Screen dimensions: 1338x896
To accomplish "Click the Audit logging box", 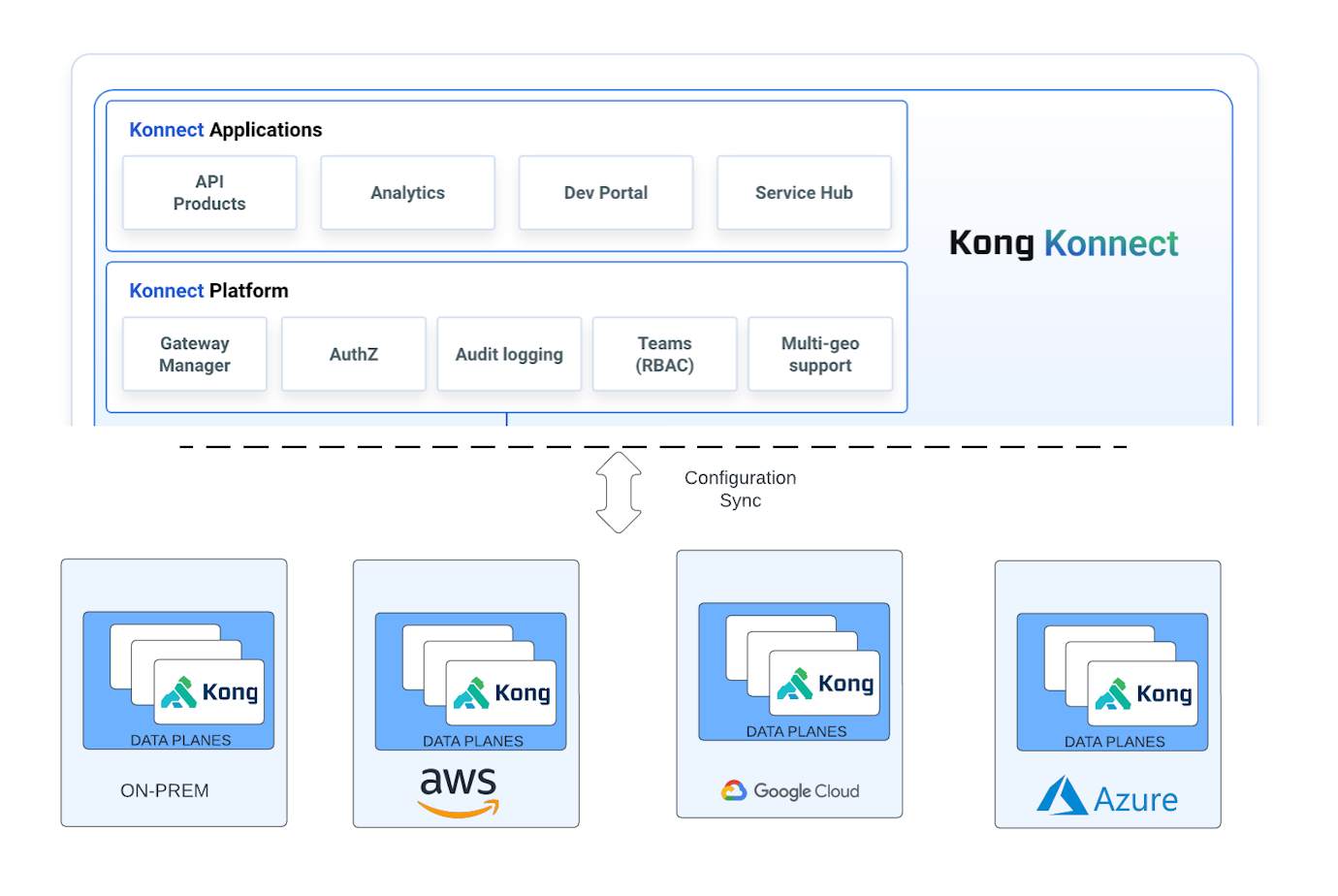I will pyautogui.click(x=509, y=354).
